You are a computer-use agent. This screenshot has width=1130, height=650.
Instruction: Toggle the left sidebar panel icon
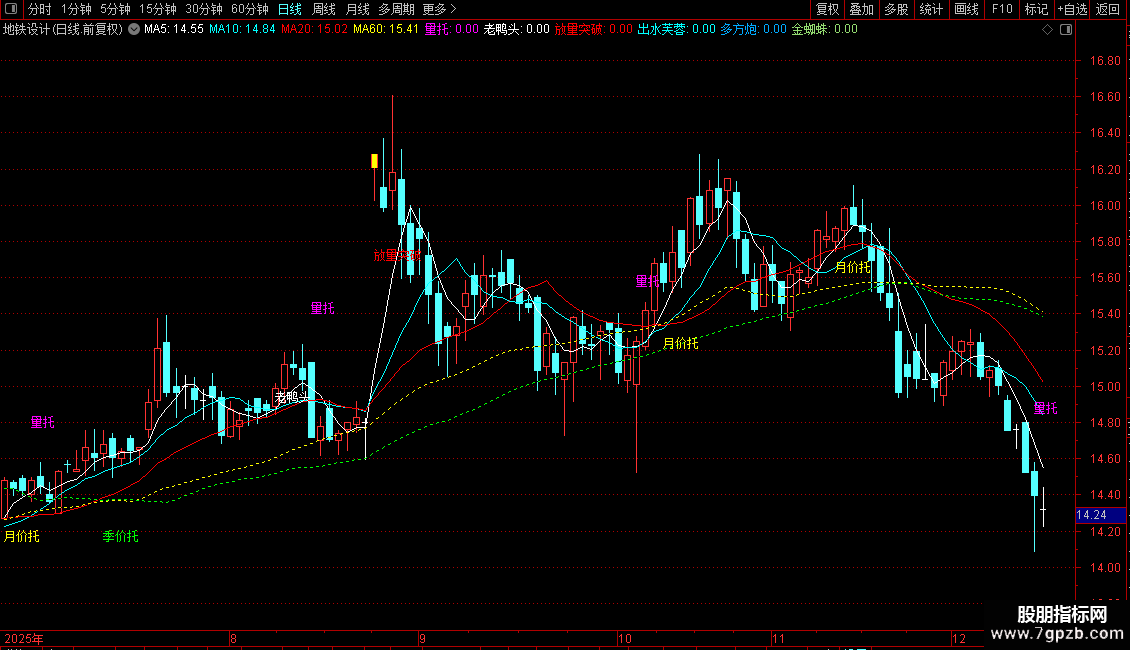11,9
